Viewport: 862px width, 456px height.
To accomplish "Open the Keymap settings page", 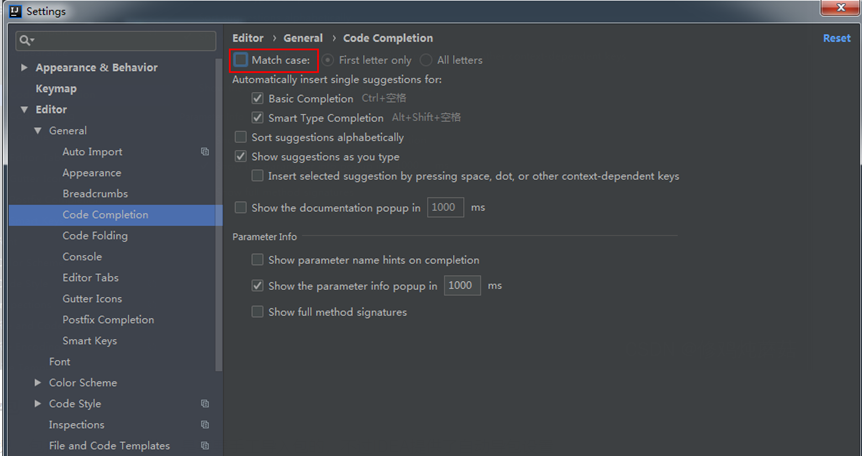I will [x=56, y=89].
